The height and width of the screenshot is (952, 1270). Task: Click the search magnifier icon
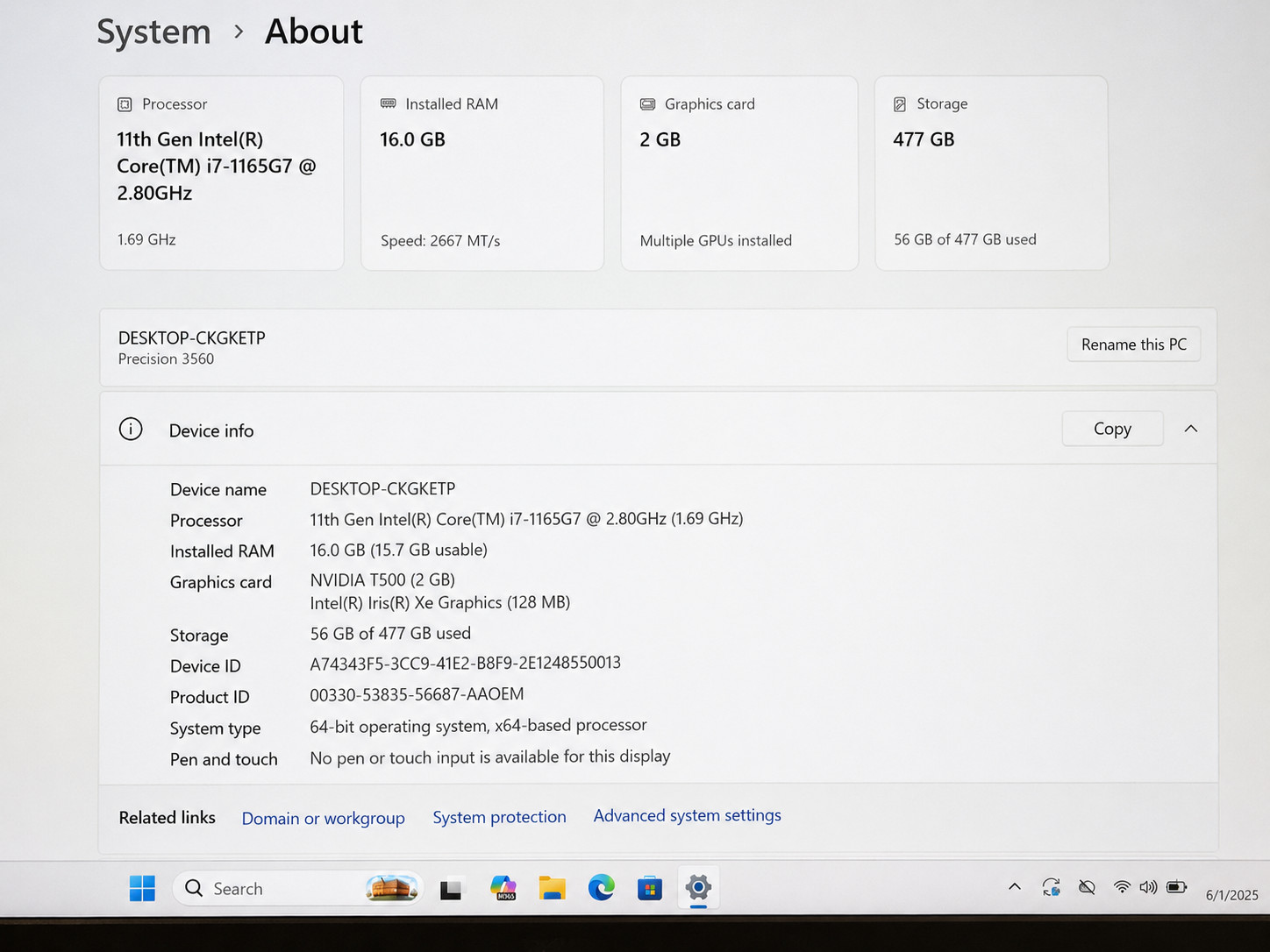194,888
